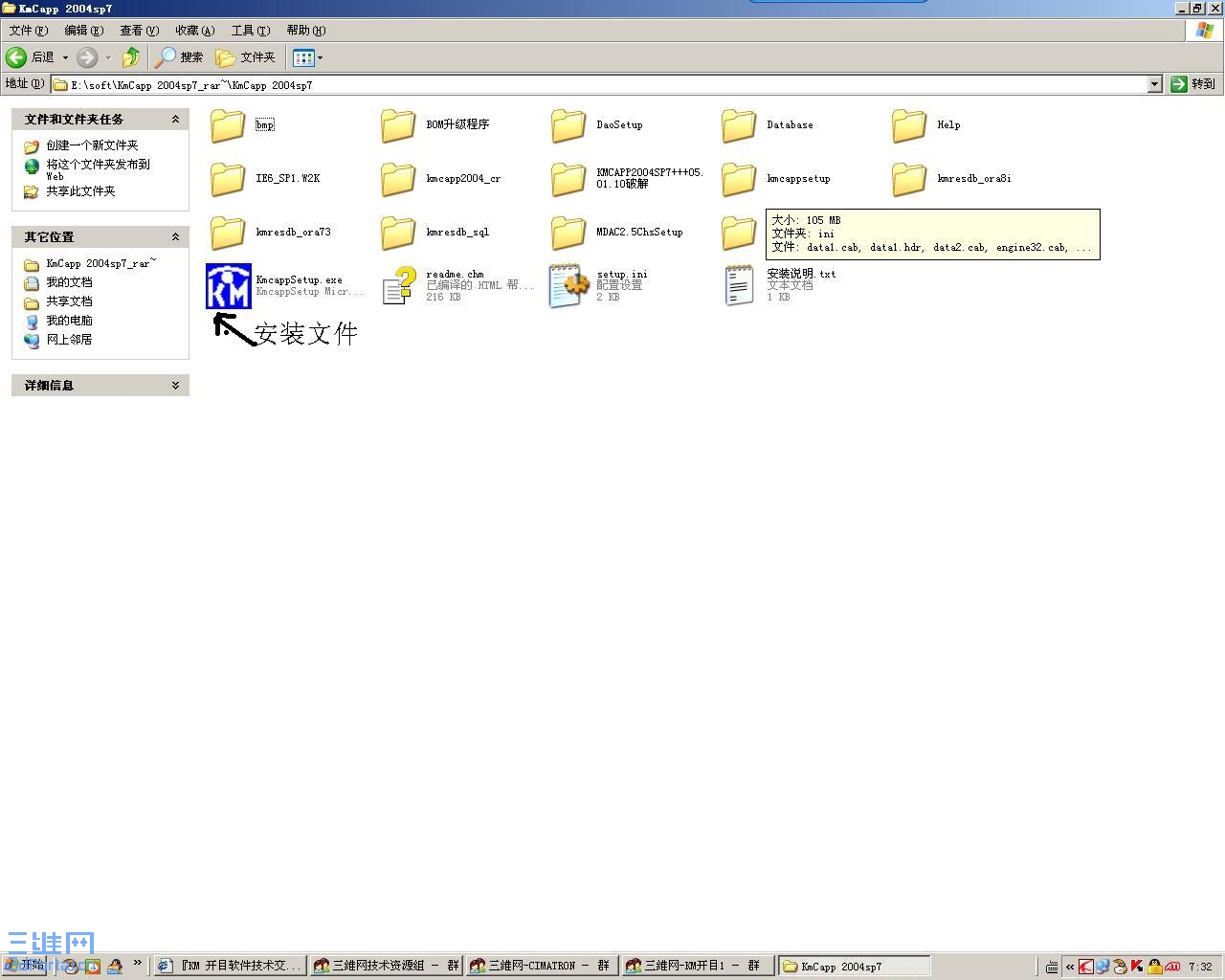
Task: Click the 后退 back button
Action: coord(31,57)
